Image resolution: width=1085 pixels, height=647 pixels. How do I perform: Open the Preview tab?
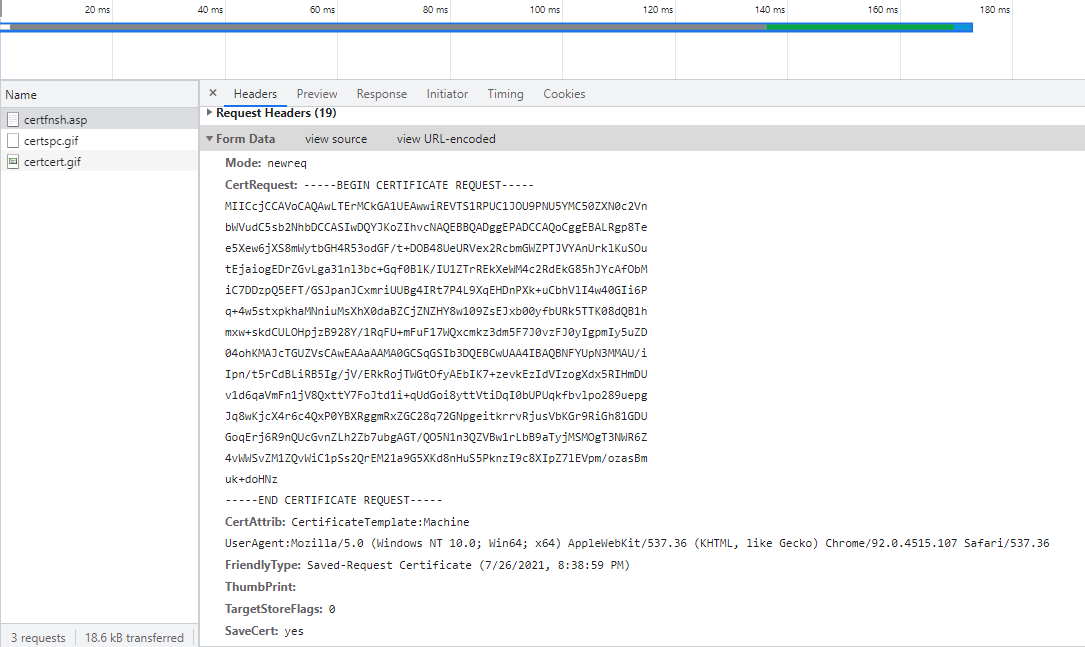[x=317, y=94]
